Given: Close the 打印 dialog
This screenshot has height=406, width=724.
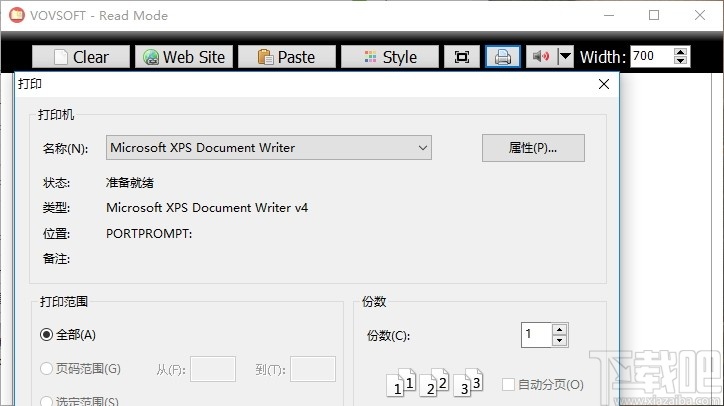Looking at the screenshot, I should [x=603, y=84].
